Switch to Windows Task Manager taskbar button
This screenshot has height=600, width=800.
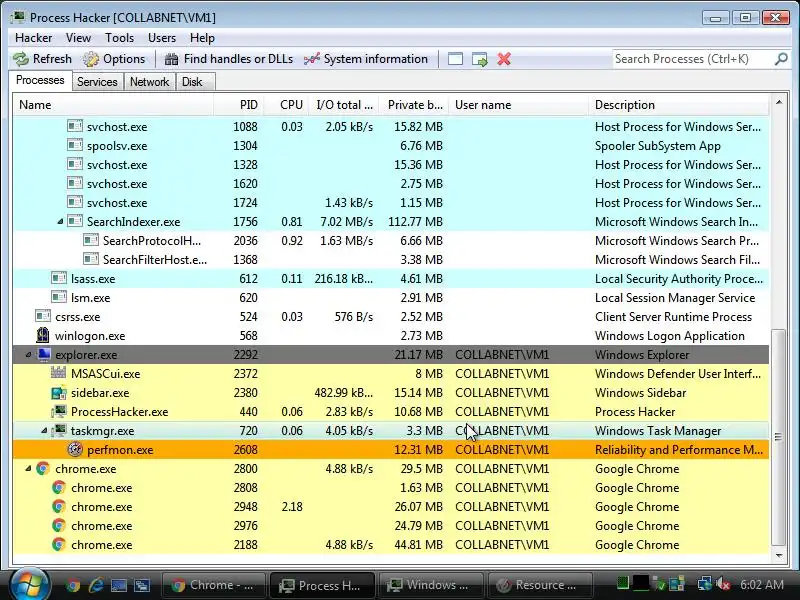click(x=431, y=585)
